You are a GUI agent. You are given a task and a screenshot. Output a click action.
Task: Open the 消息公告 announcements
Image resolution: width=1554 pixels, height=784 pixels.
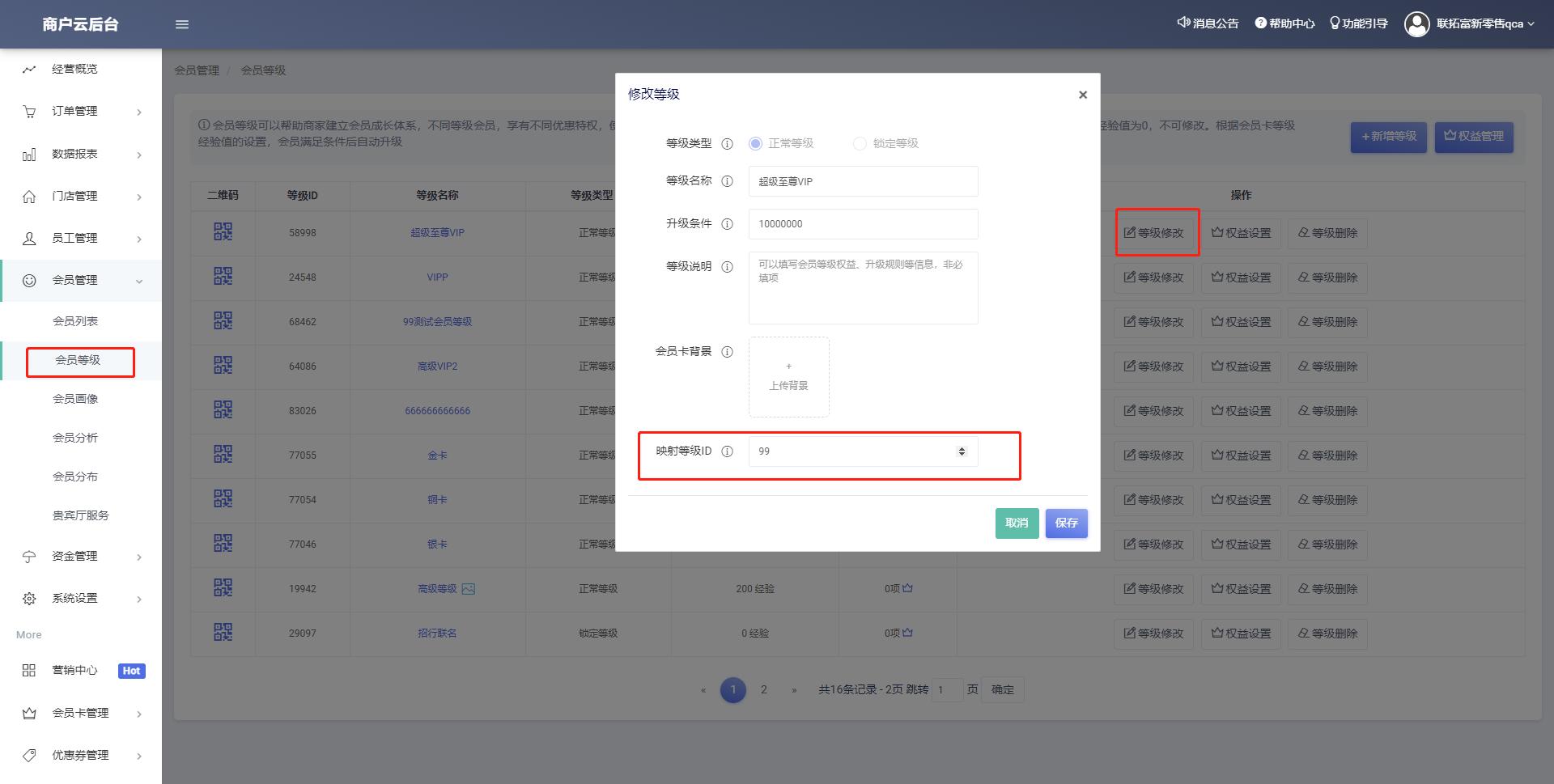(x=1208, y=23)
